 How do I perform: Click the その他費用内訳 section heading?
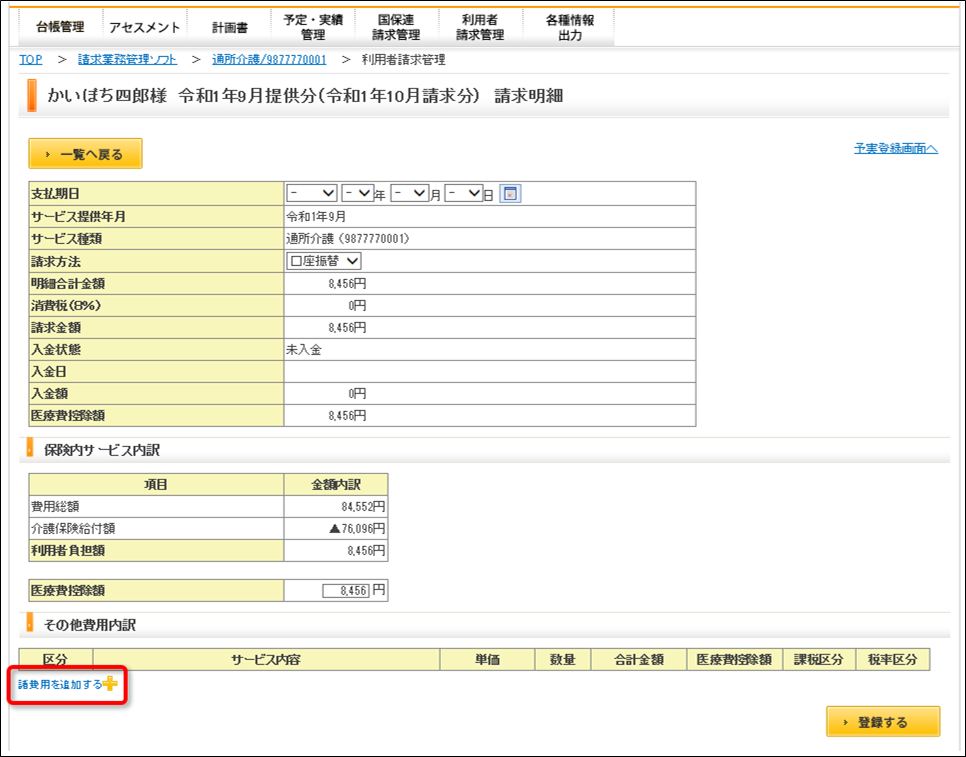[x=90, y=625]
